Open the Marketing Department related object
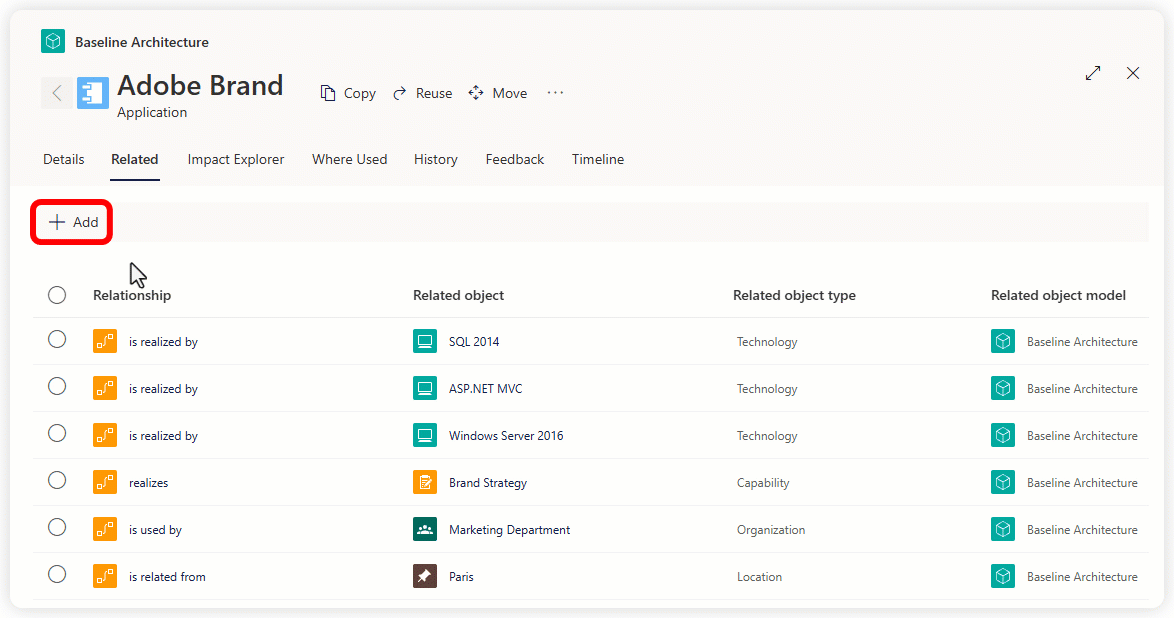 [510, 530]
